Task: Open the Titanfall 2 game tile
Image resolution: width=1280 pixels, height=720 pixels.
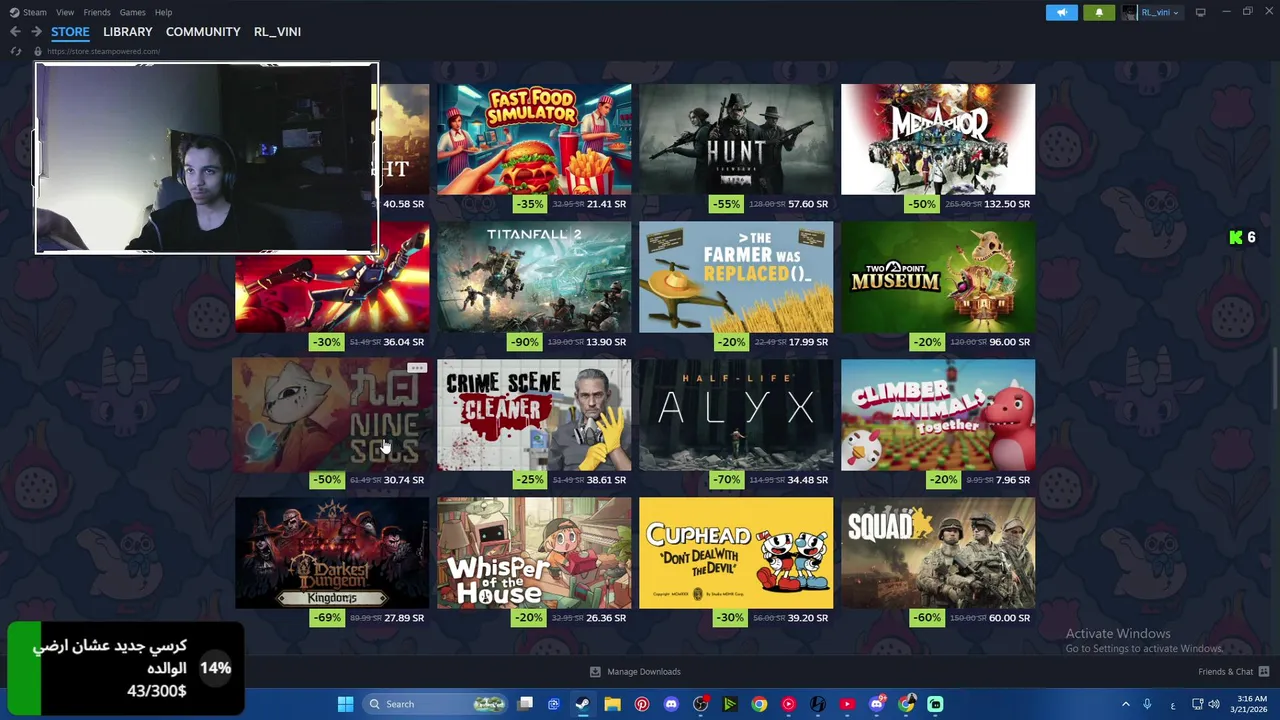Action: click(x=534, y=277)
